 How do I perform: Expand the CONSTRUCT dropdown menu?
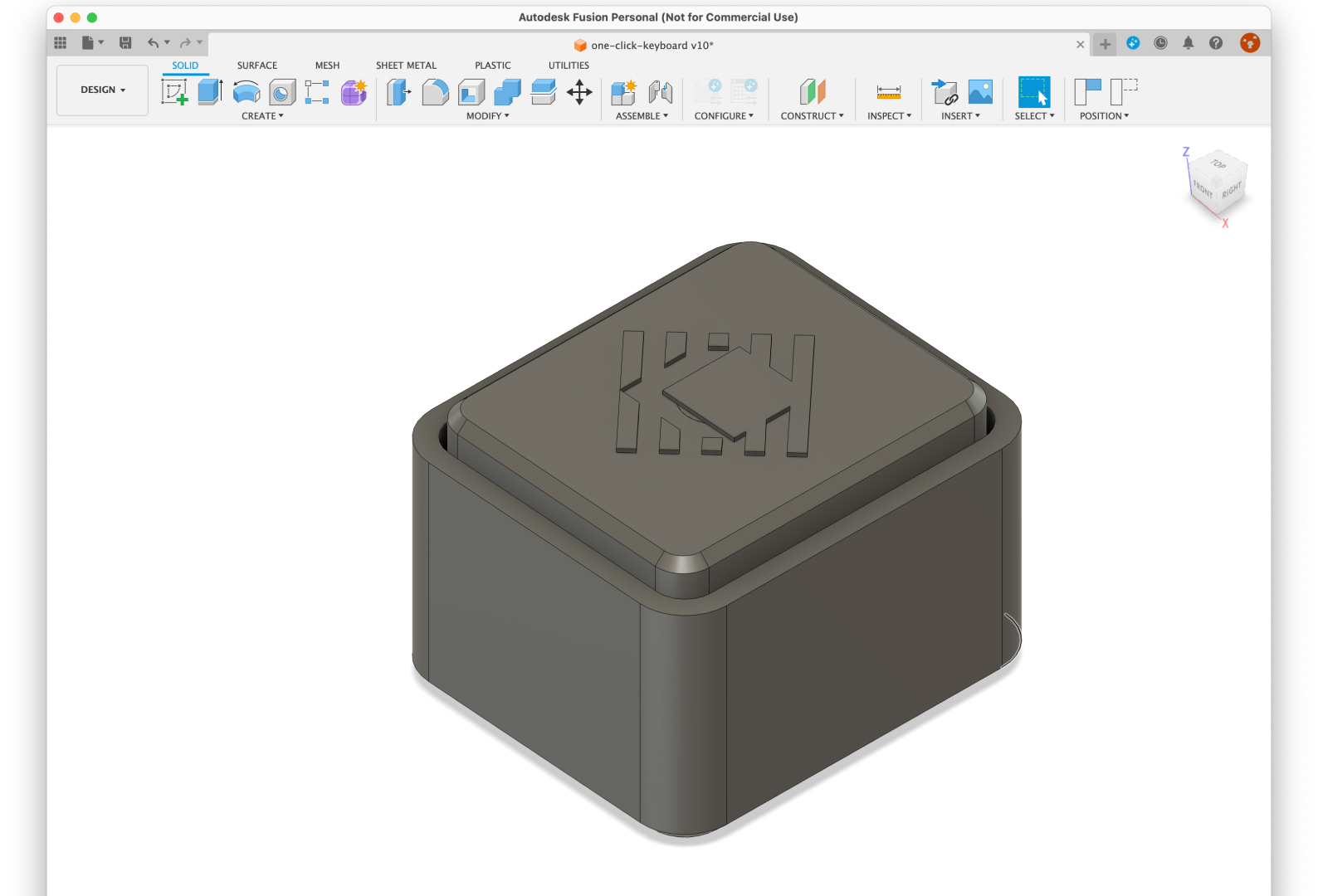[812, 116]
